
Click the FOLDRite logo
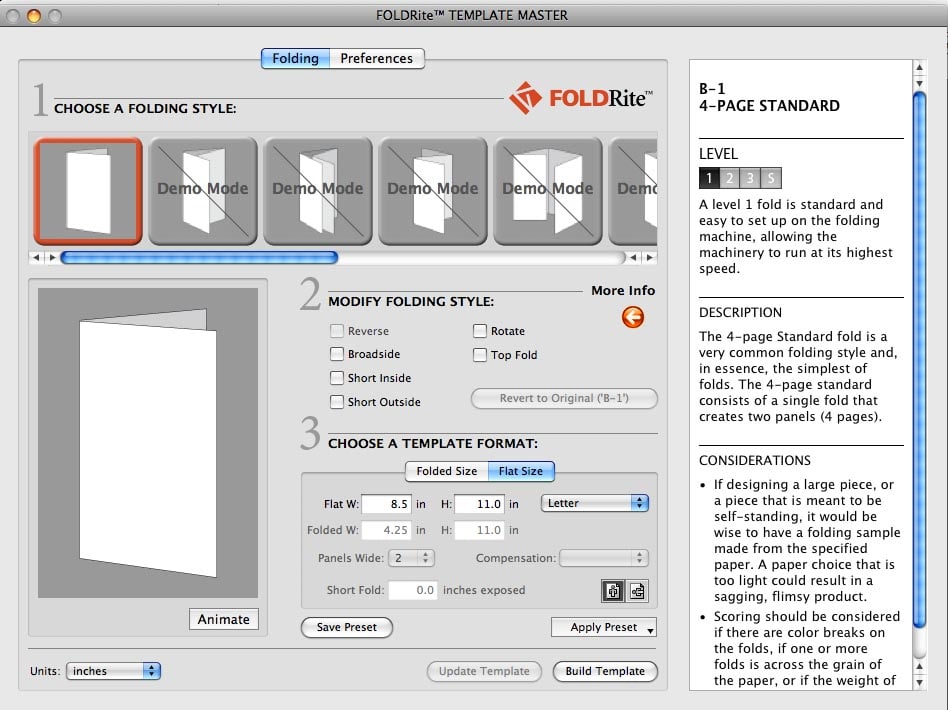pos(581,98)
